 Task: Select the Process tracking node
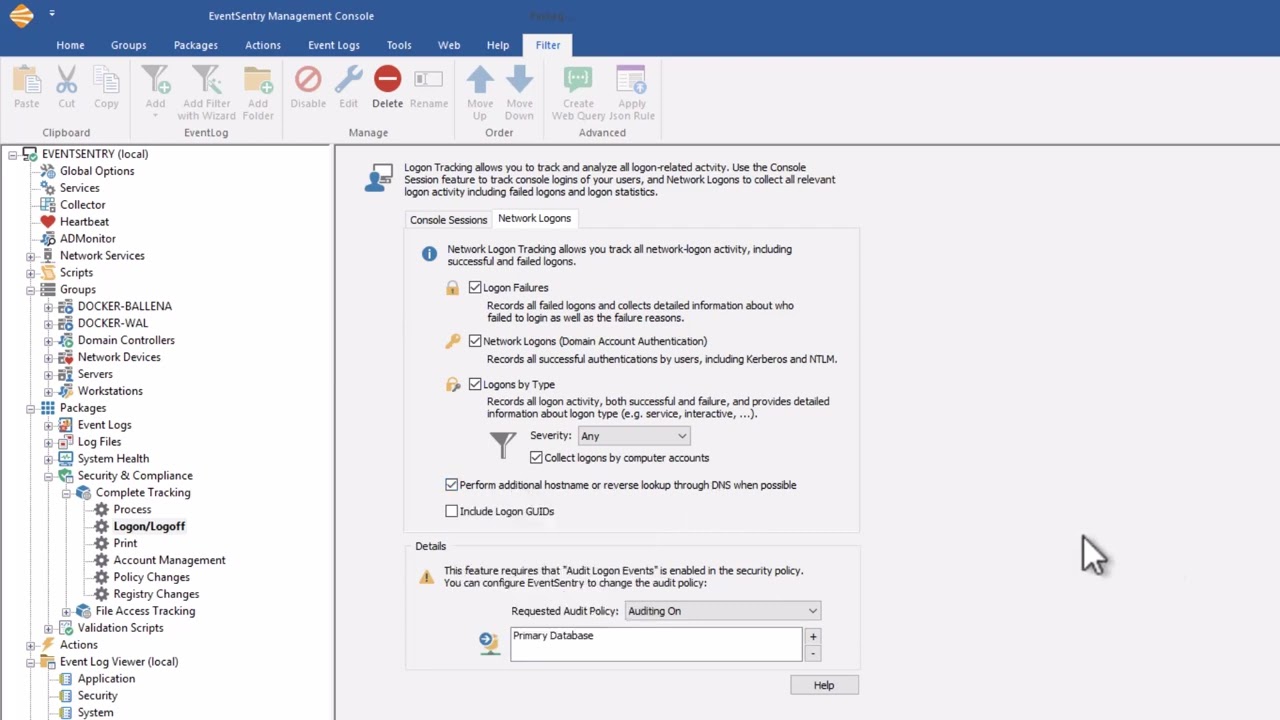pos(132,510)
